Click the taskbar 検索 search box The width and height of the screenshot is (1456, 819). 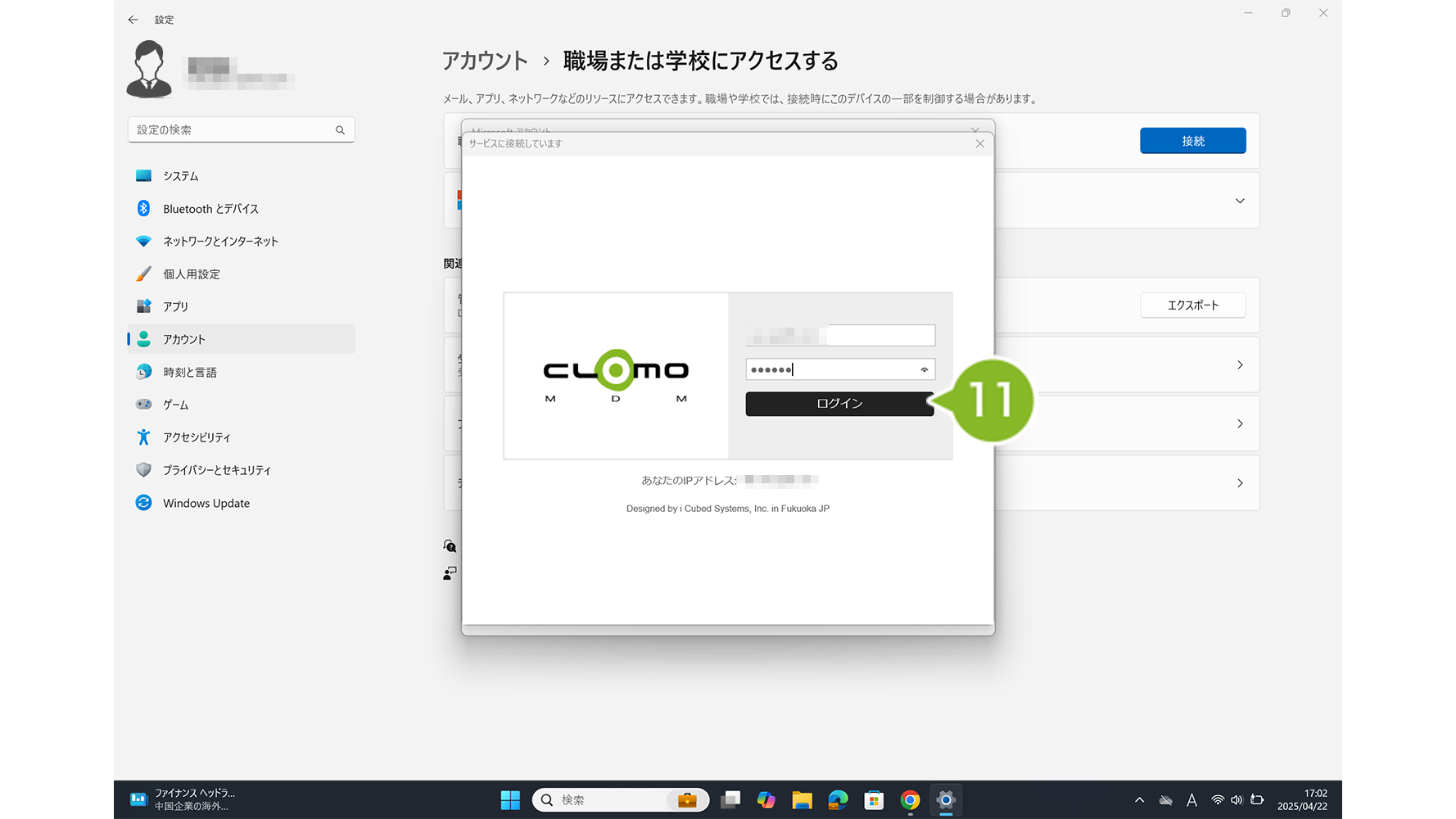point(620,800)
